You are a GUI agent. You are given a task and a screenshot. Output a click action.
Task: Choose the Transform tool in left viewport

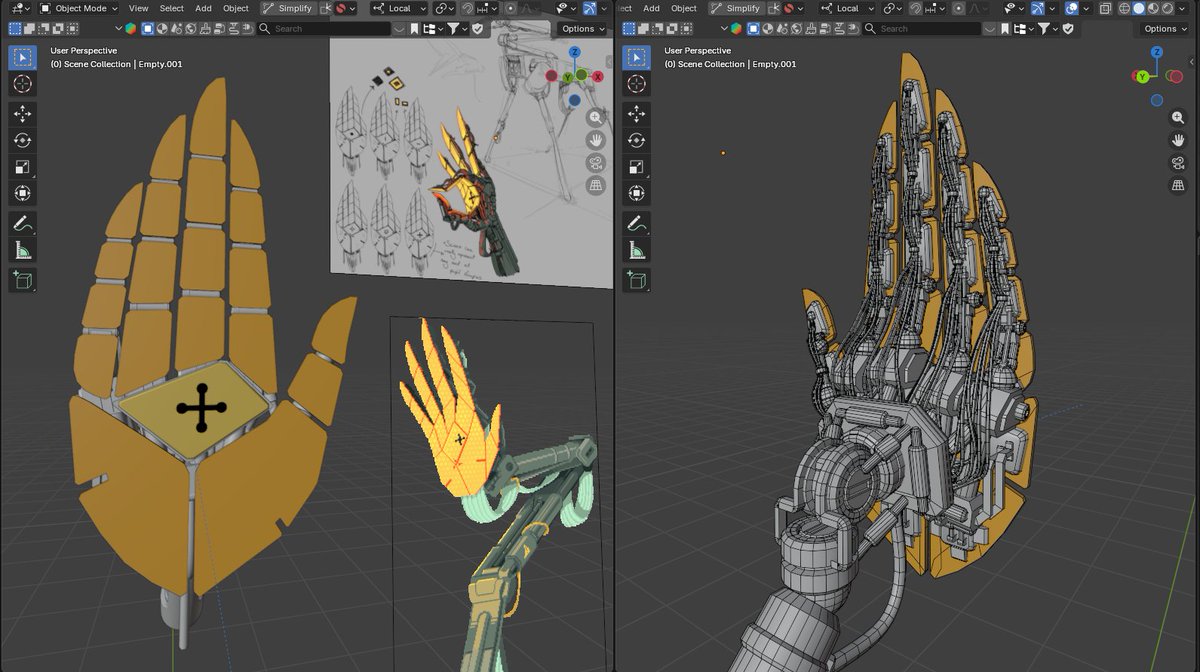(22, 193)
